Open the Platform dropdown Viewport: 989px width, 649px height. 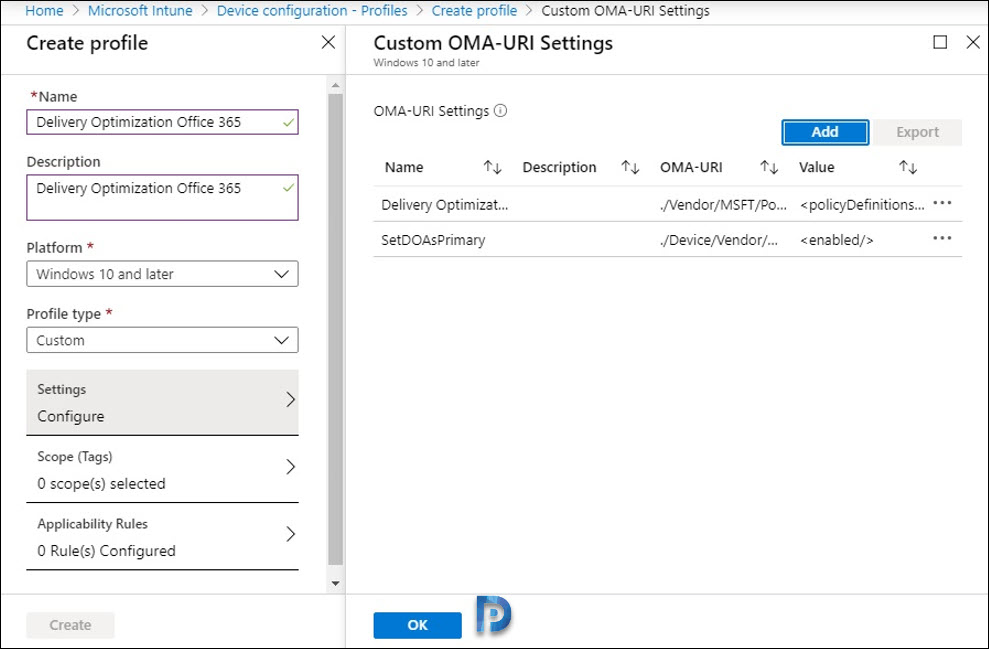coord(162,274)
